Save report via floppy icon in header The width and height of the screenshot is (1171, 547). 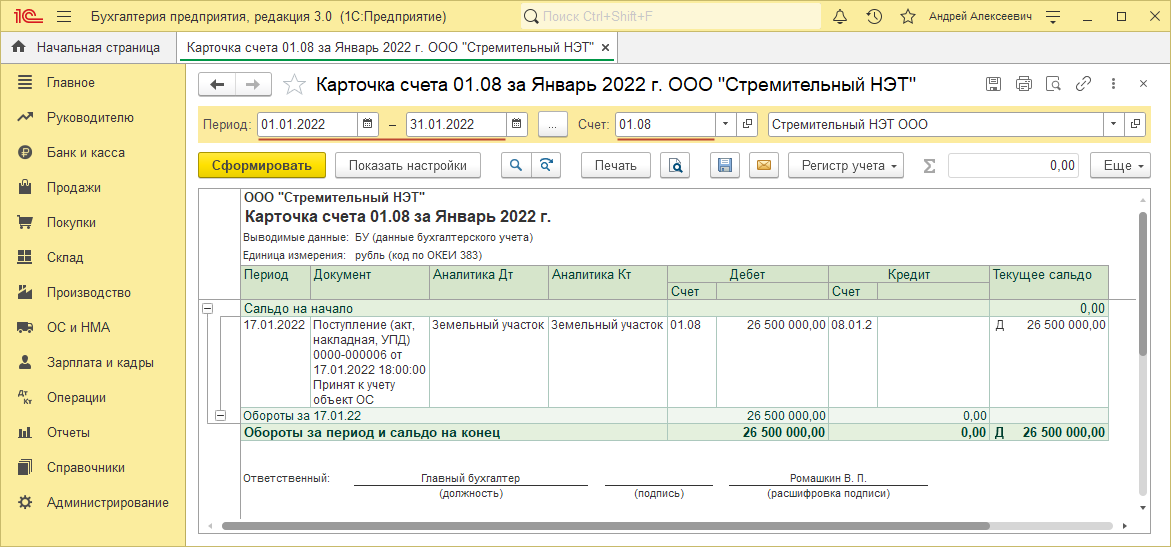(993, 84)
